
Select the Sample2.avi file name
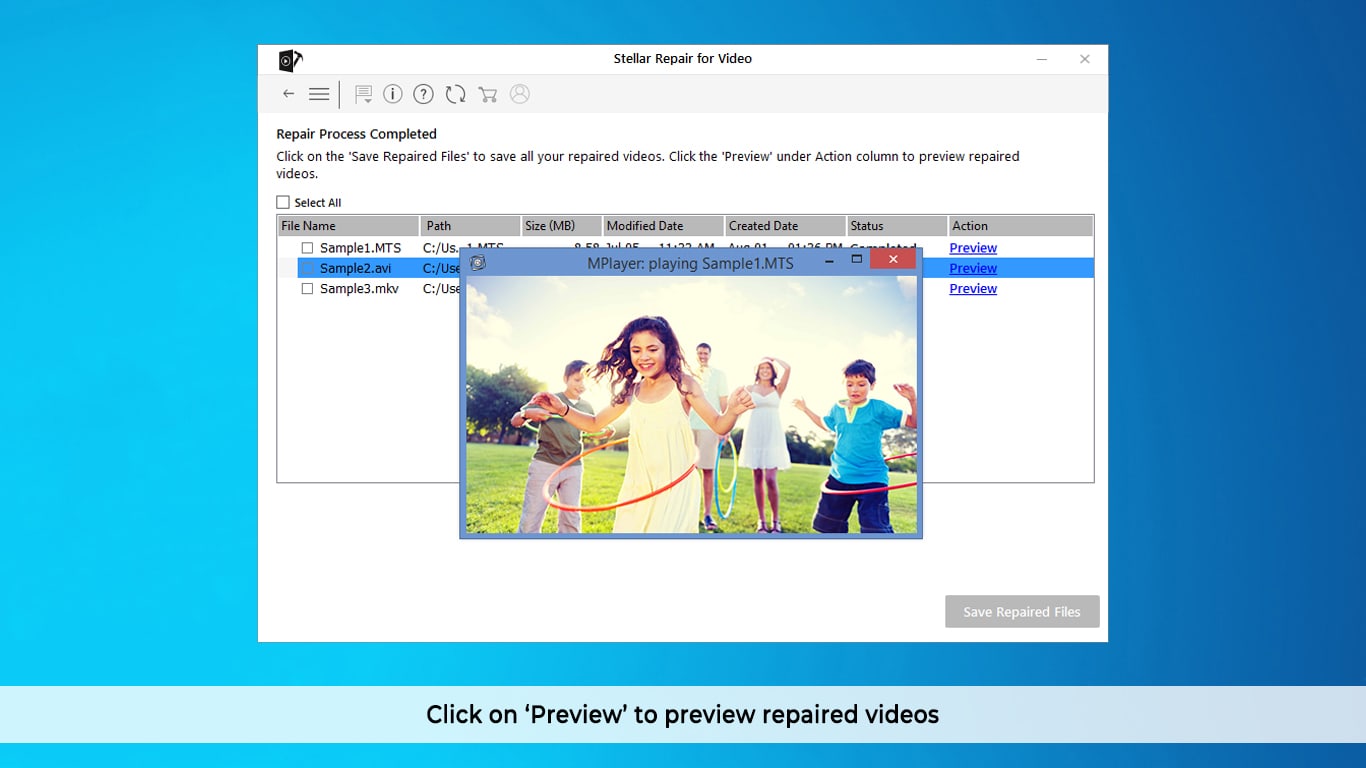pyautogui.click(x=356, y=268)
